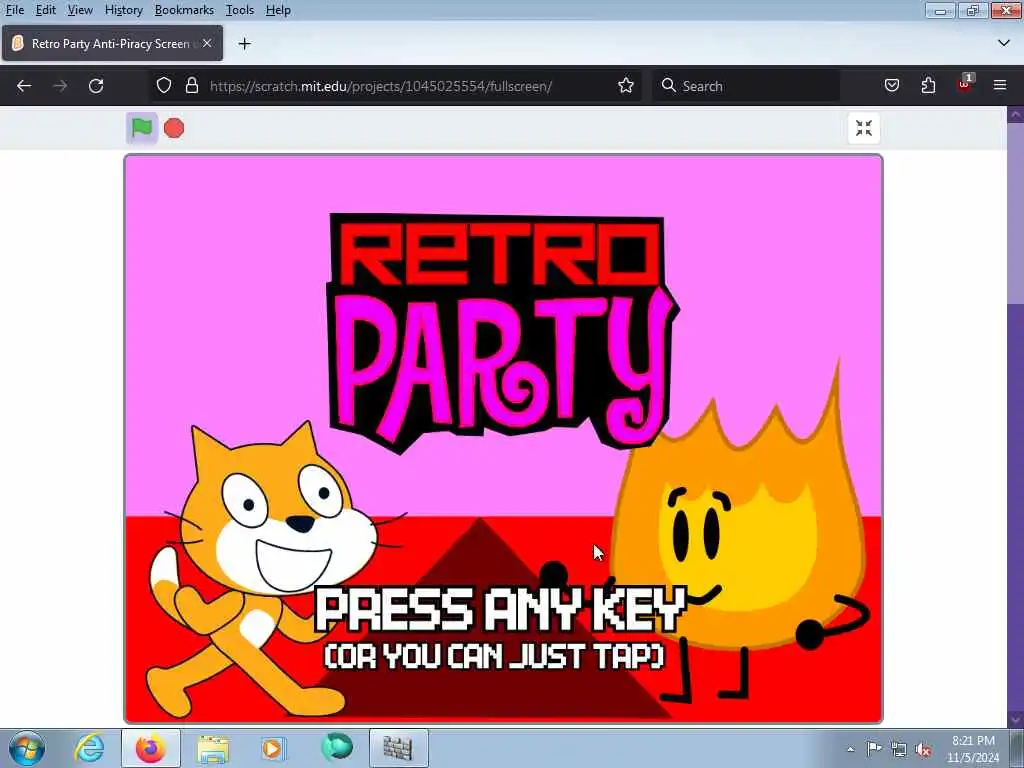1024x768 pixels.
Task: Save the page to Pocket
Action: (891, 86)
